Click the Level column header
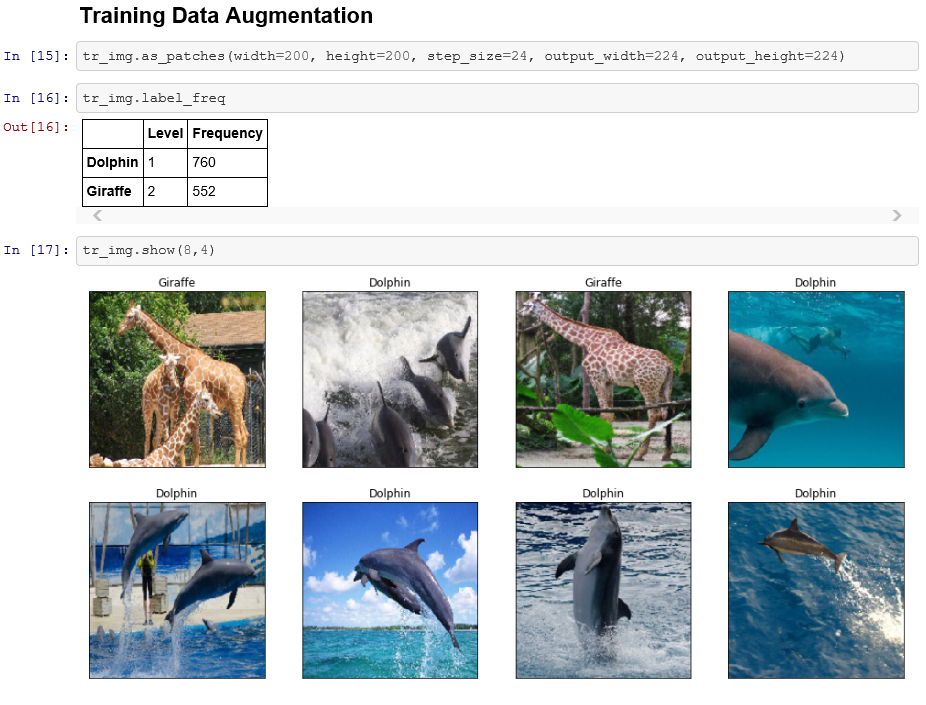 165,133
